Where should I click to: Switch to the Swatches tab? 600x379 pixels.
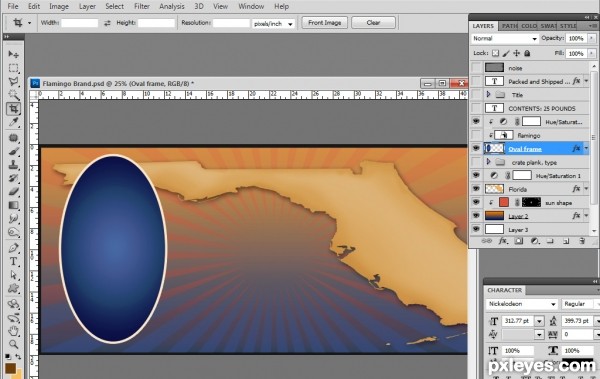click(549, 26)
